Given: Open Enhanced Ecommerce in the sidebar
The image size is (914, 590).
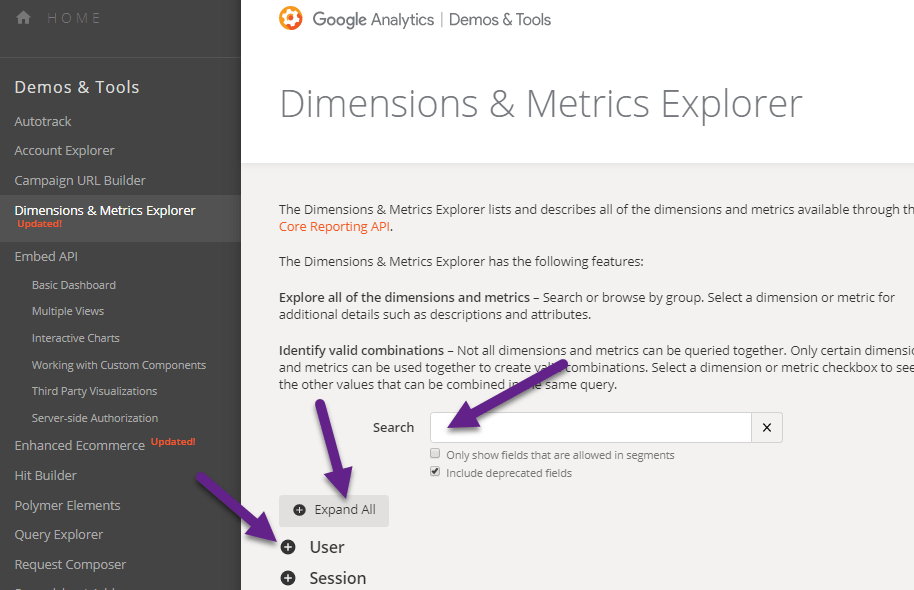Looking at the screenshot, I should pyautogui.click(x=80, y=445).
